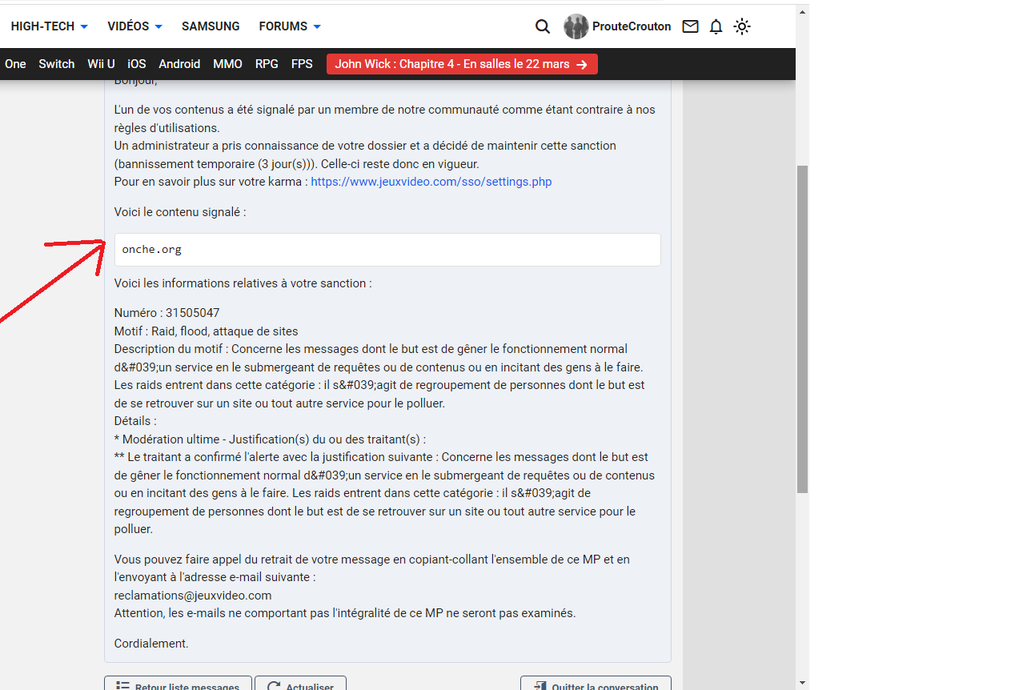Open private messages envelope icon

click(690, 27)
